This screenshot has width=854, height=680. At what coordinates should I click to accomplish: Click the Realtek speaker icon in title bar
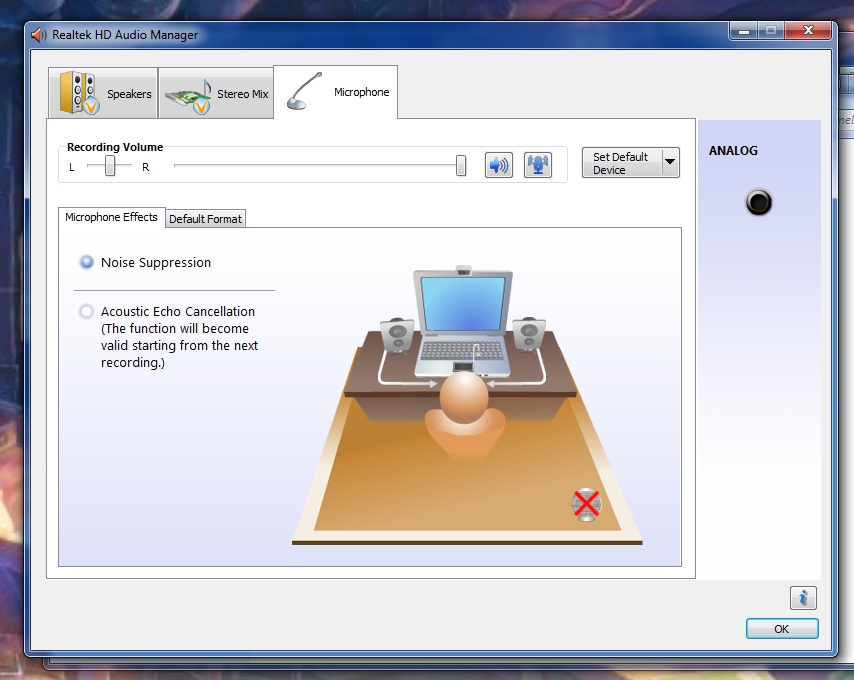click(x=38, y=35)
